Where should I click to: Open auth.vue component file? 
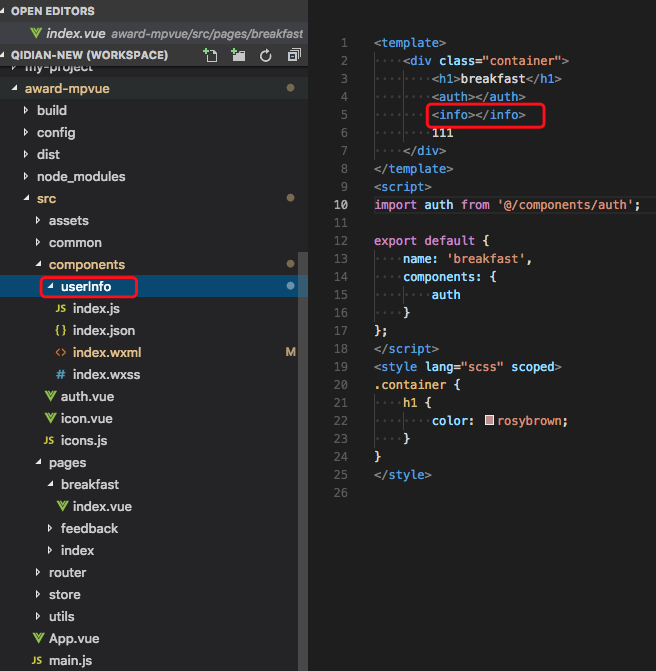tap(87, 397)
